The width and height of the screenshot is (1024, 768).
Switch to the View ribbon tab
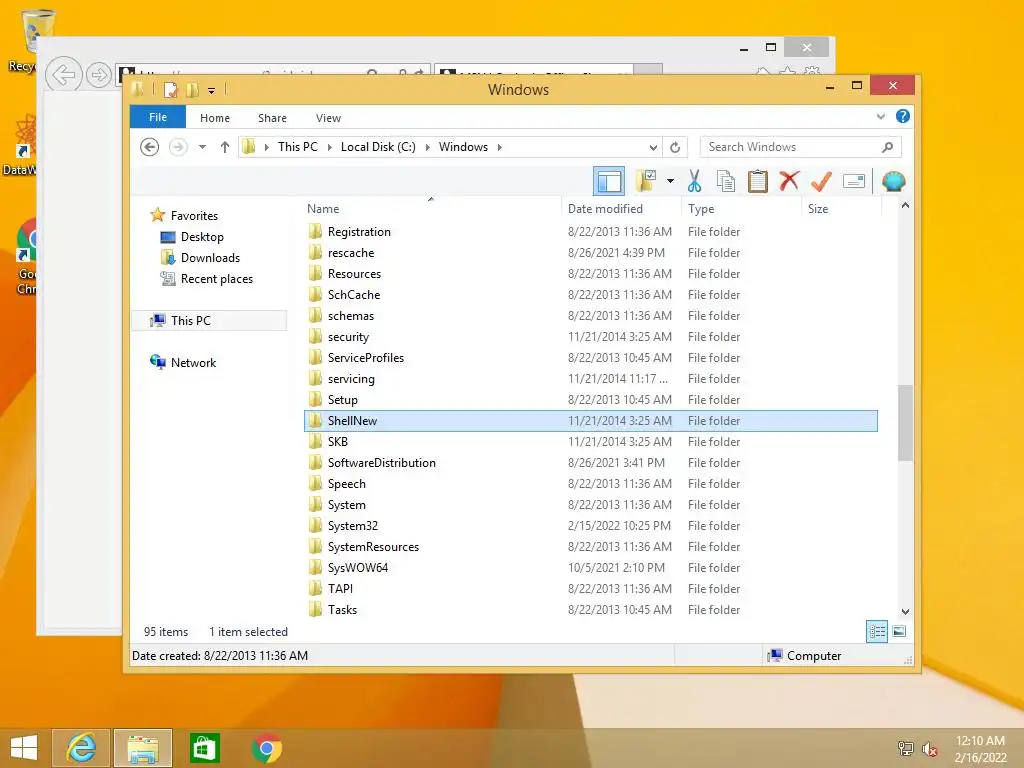coord(328,118)
